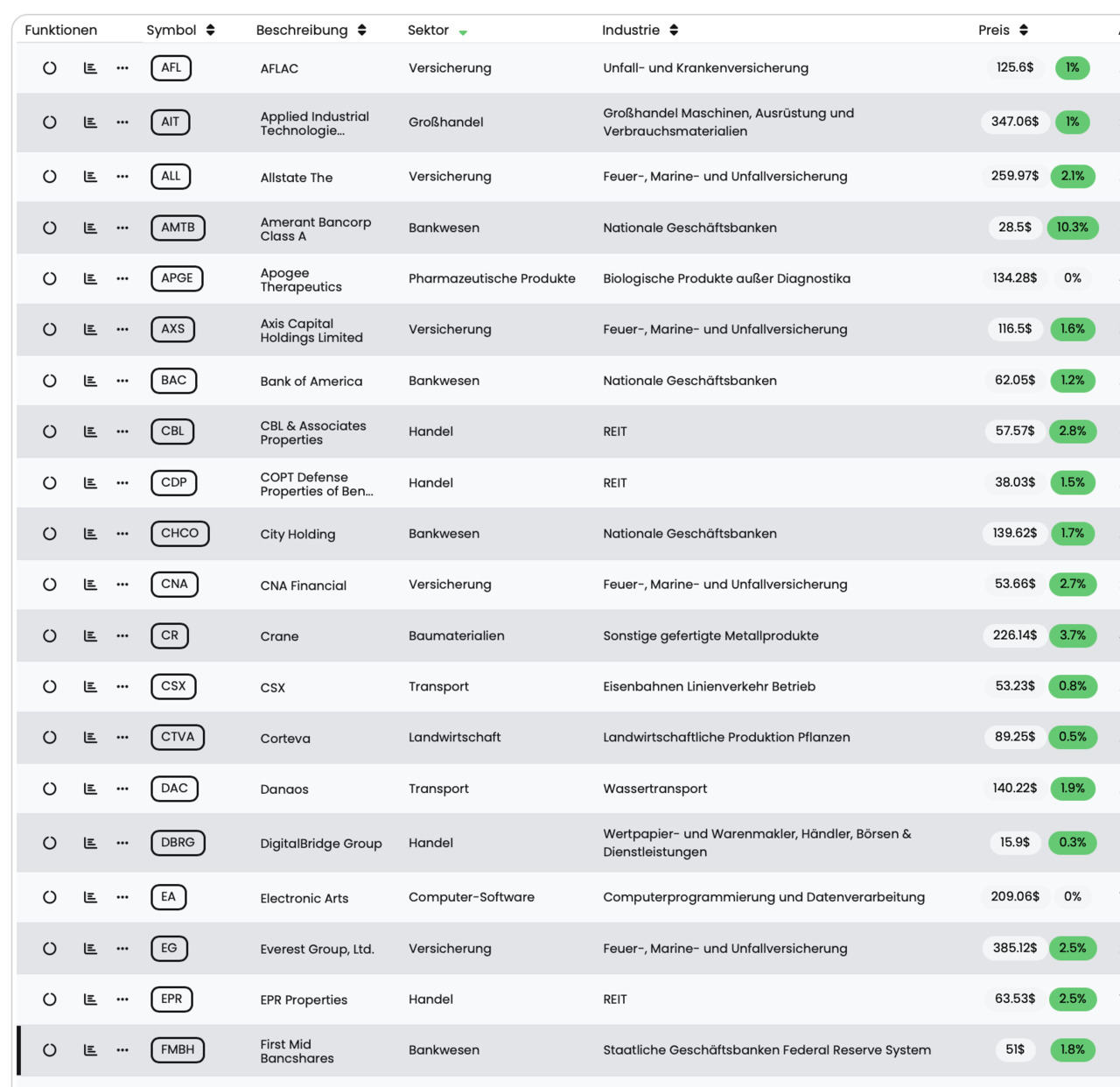Select the EPR ticker badge

[171, 999]
